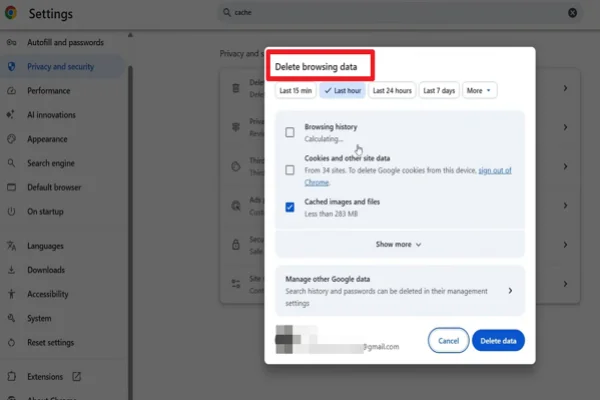Select the Last 7 days time range

pyautogui.click(x=439, y=91)
